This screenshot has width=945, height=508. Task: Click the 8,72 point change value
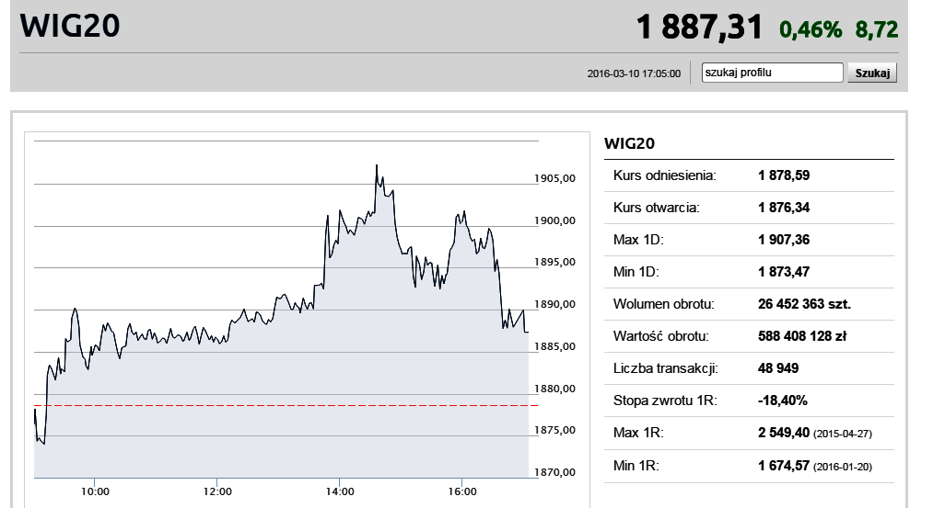click(x=876, y=30)
